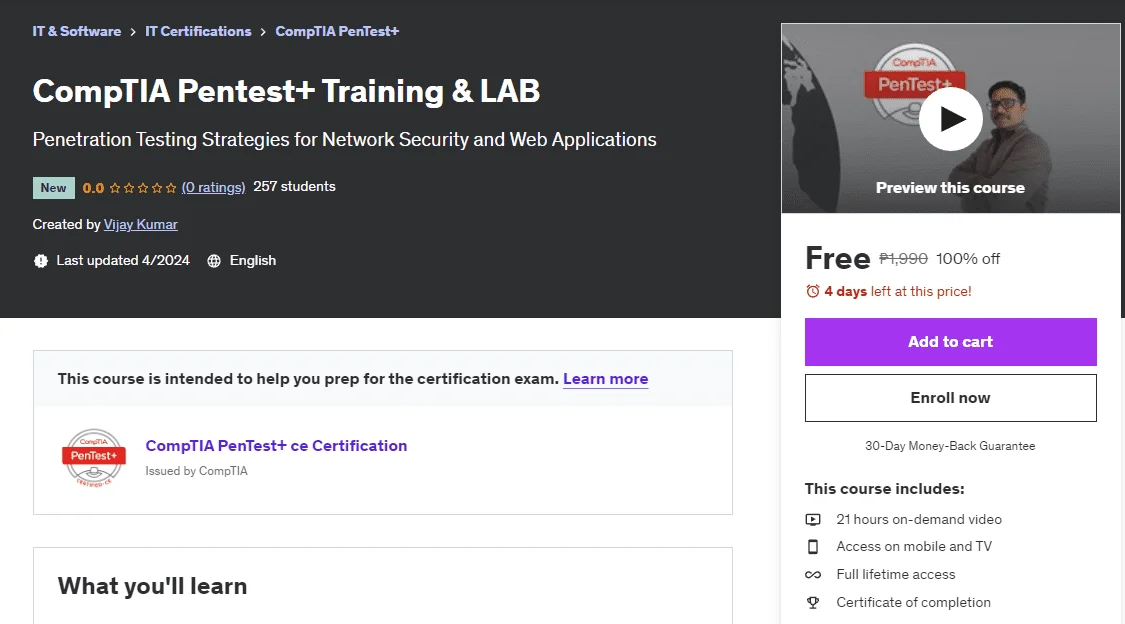
Task: Open the Learn more certification link
Action: (x=606, y=379)
